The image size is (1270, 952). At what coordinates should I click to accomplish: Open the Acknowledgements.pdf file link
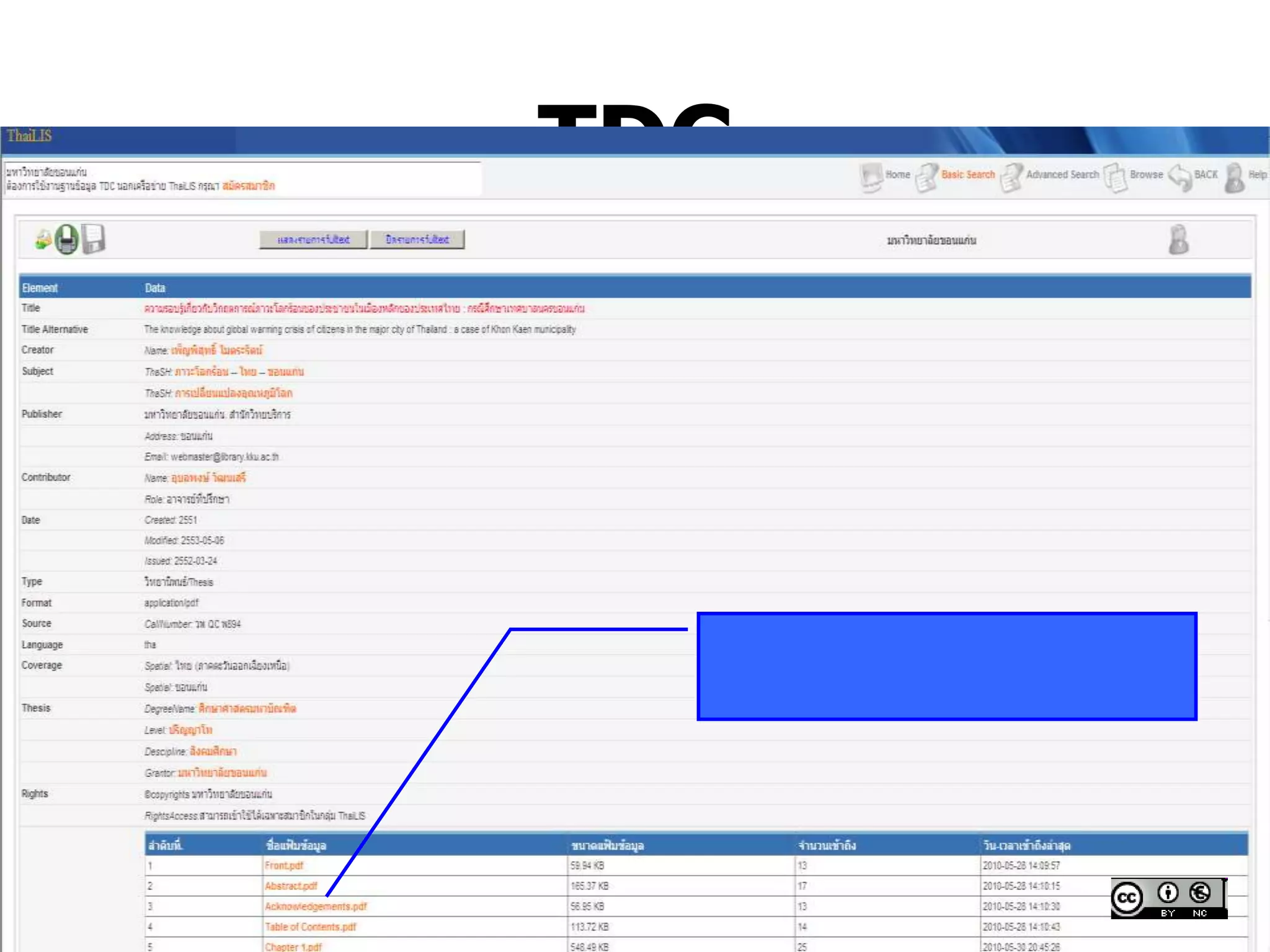coord(316,906)
